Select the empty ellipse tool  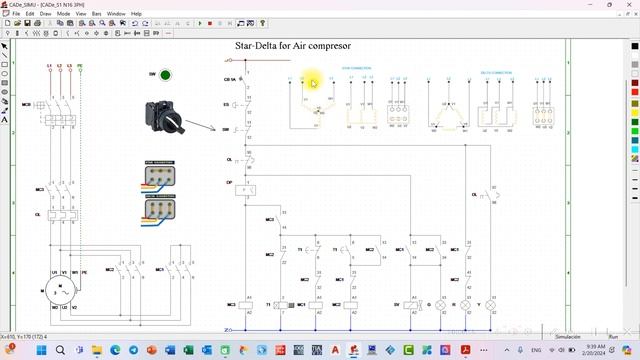4,74
